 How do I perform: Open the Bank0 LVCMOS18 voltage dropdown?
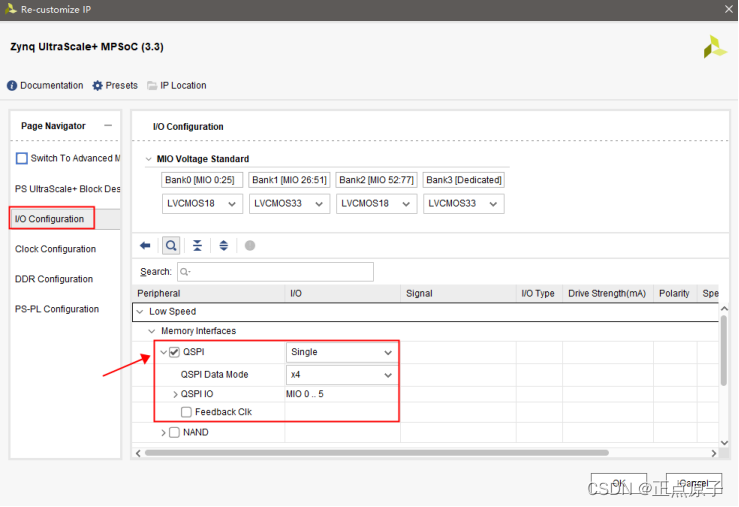[x=202, y=204]
